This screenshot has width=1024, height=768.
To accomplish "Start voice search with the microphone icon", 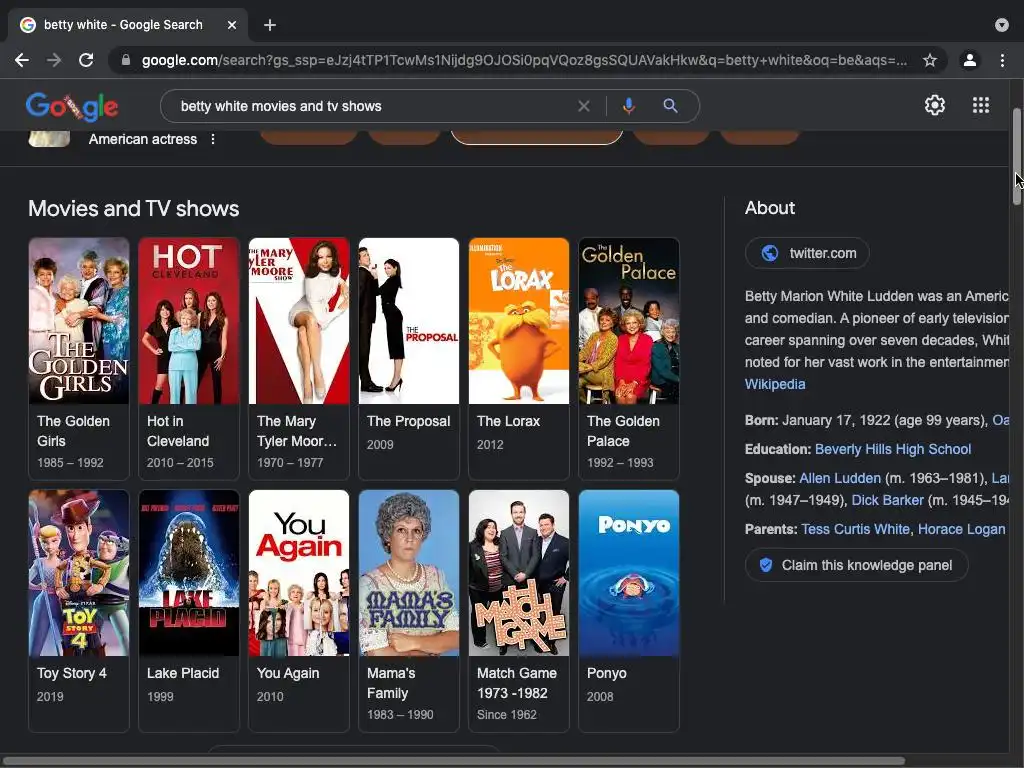I will tap(629, 106).
